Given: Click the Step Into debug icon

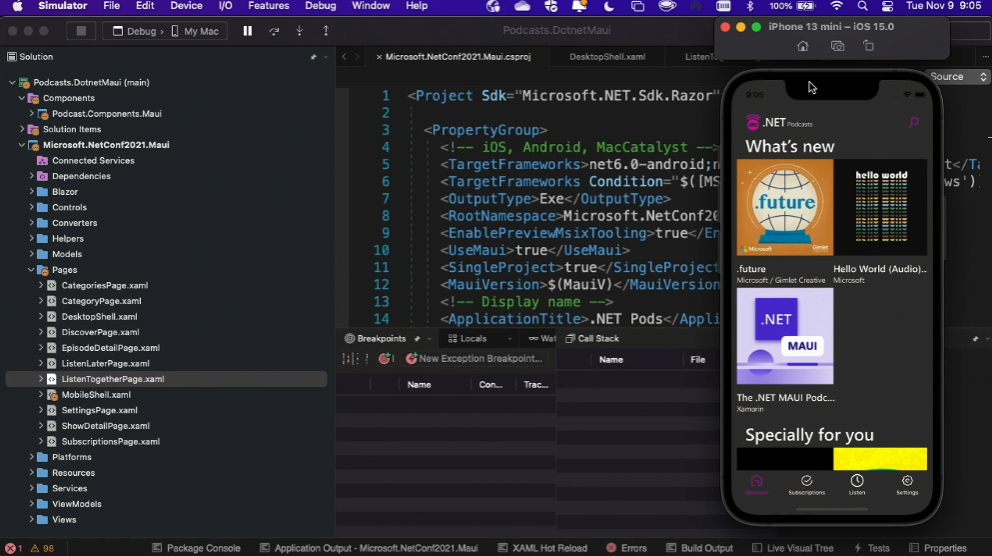Looking at the screenshot, I should (x=299, y=31).
